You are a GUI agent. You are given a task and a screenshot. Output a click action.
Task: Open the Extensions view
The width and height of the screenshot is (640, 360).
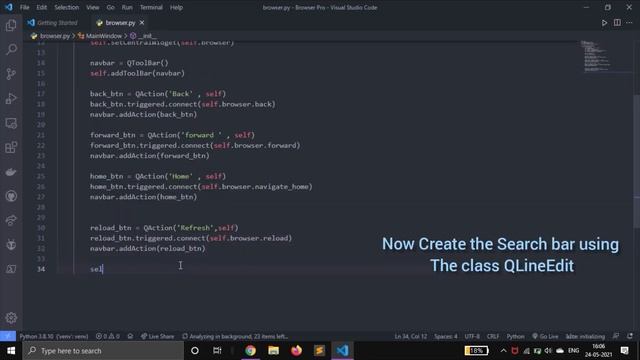pos(11,147)
